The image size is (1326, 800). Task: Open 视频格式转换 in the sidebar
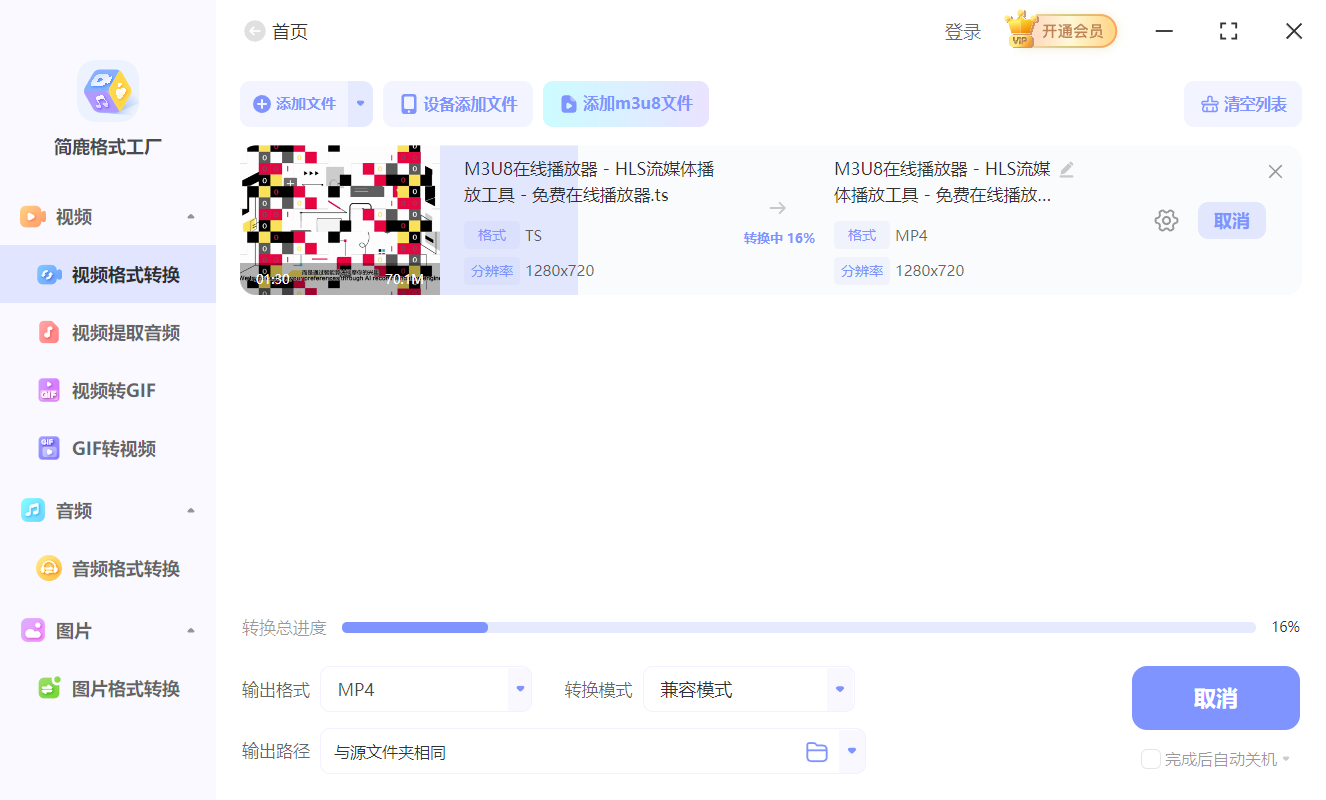108,275
